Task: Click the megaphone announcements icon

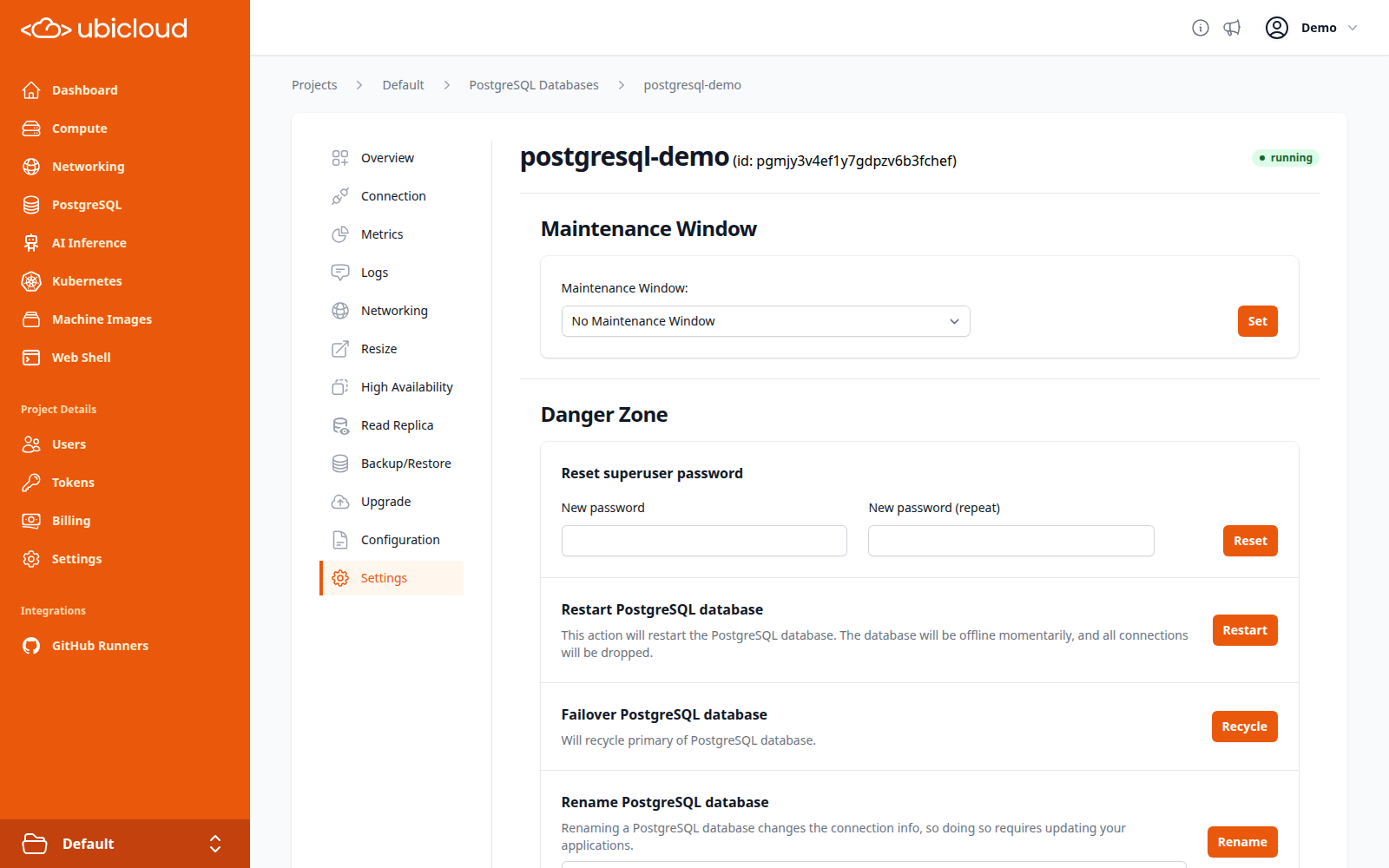Action: tap(1232, 28)
